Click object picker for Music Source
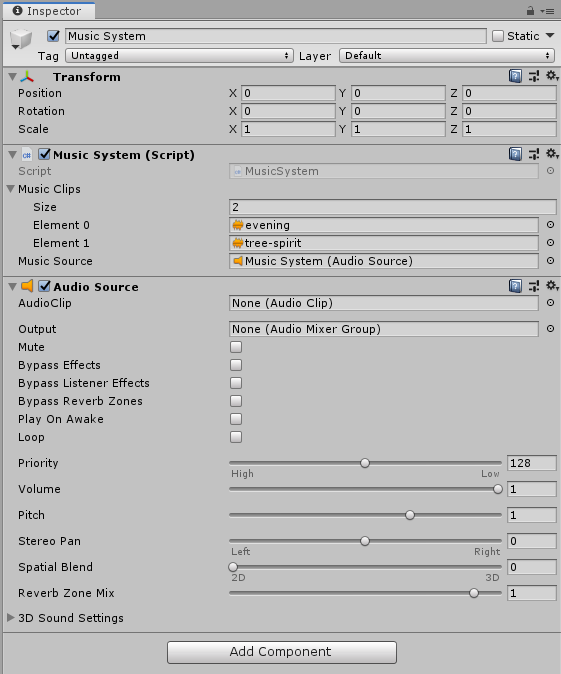Screen dimensions: 561x674 (x=550, y=261)
